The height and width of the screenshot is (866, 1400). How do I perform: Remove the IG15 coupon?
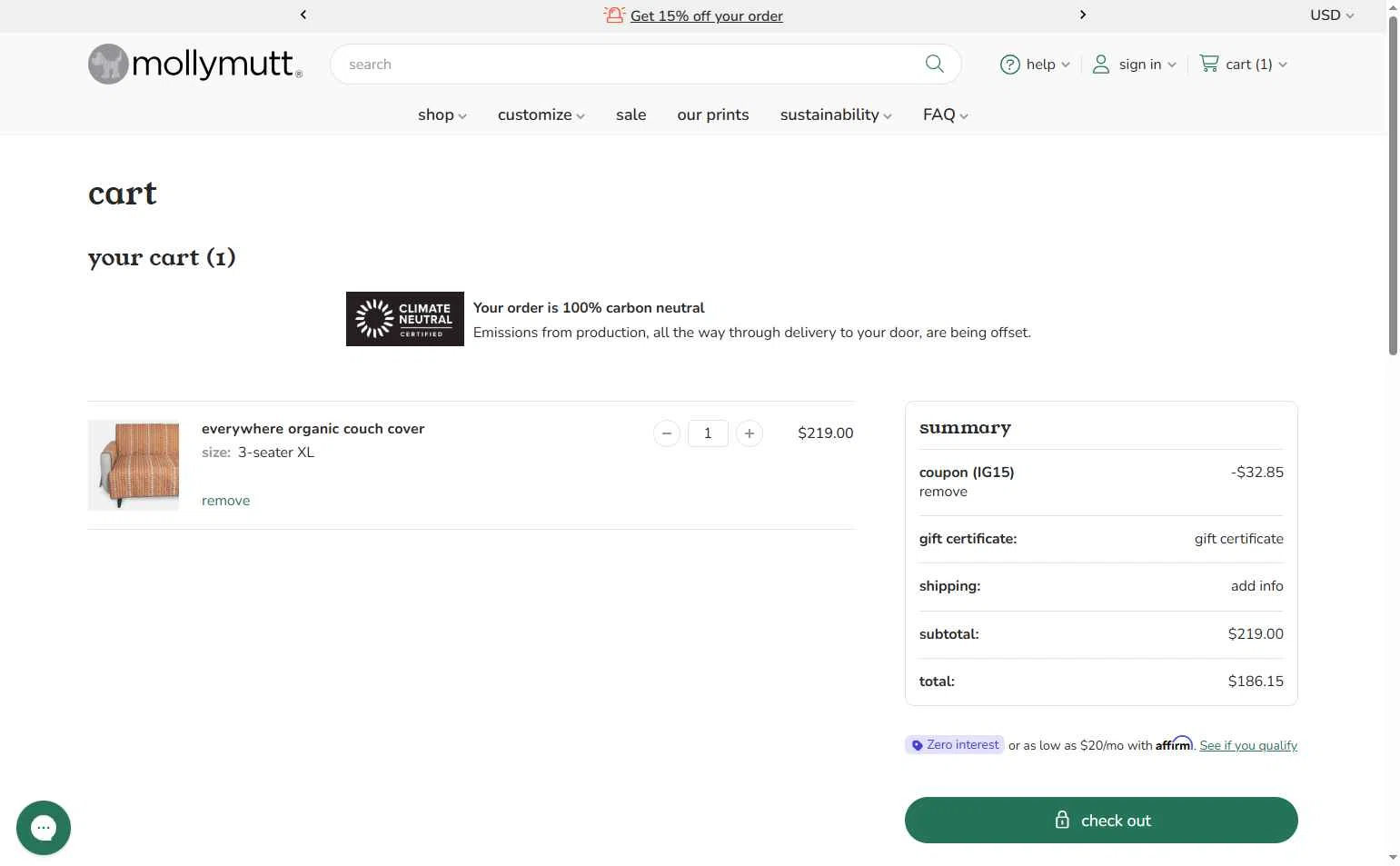943,492
